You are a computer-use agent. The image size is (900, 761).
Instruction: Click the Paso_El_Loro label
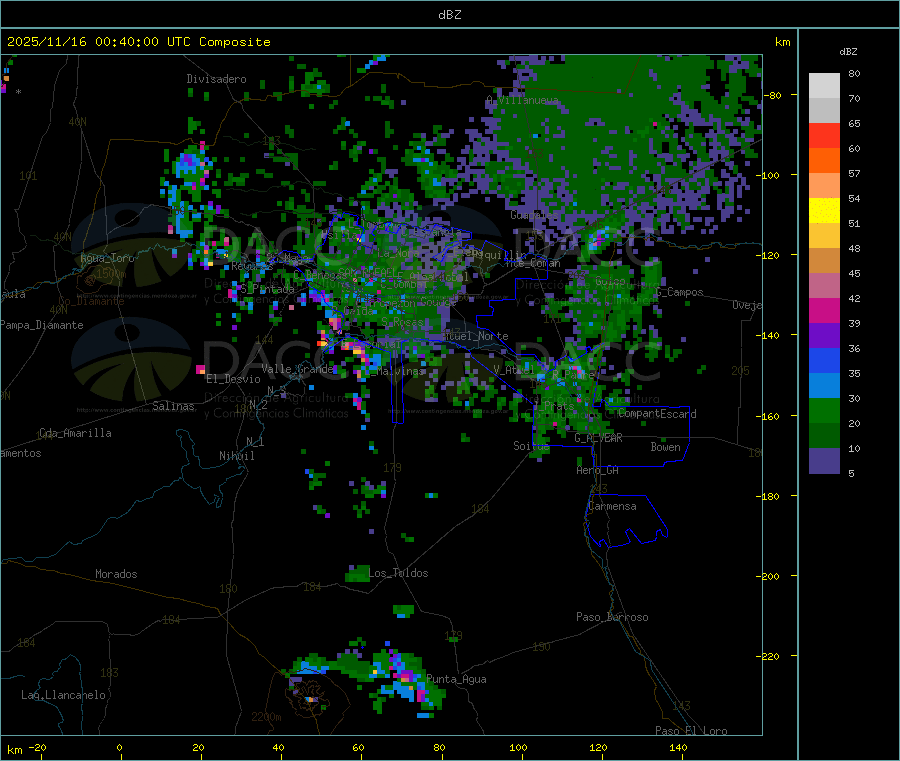(x=692, y=731)
